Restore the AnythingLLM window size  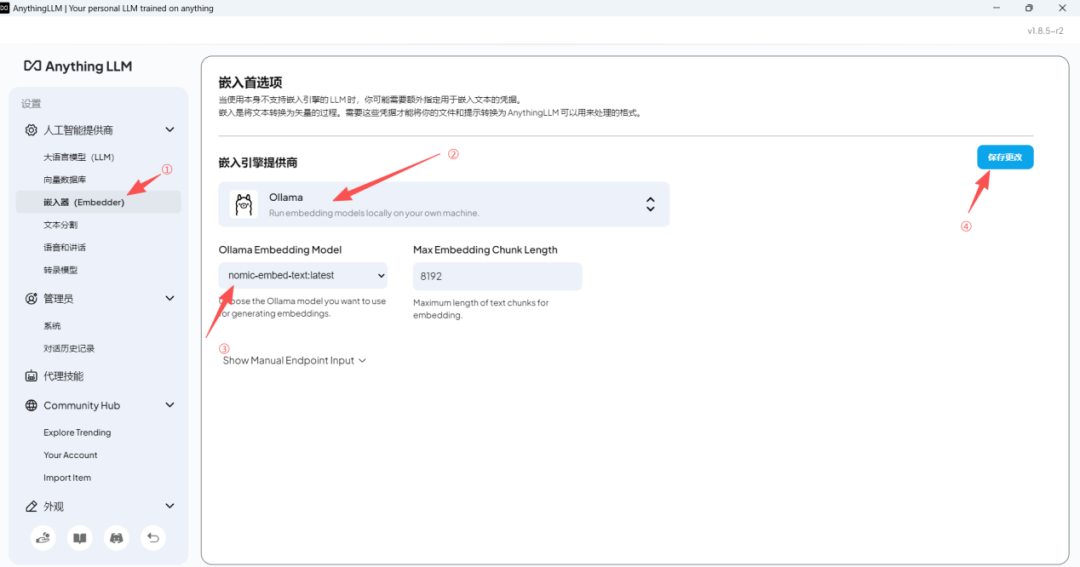(x=1029, y=8)
